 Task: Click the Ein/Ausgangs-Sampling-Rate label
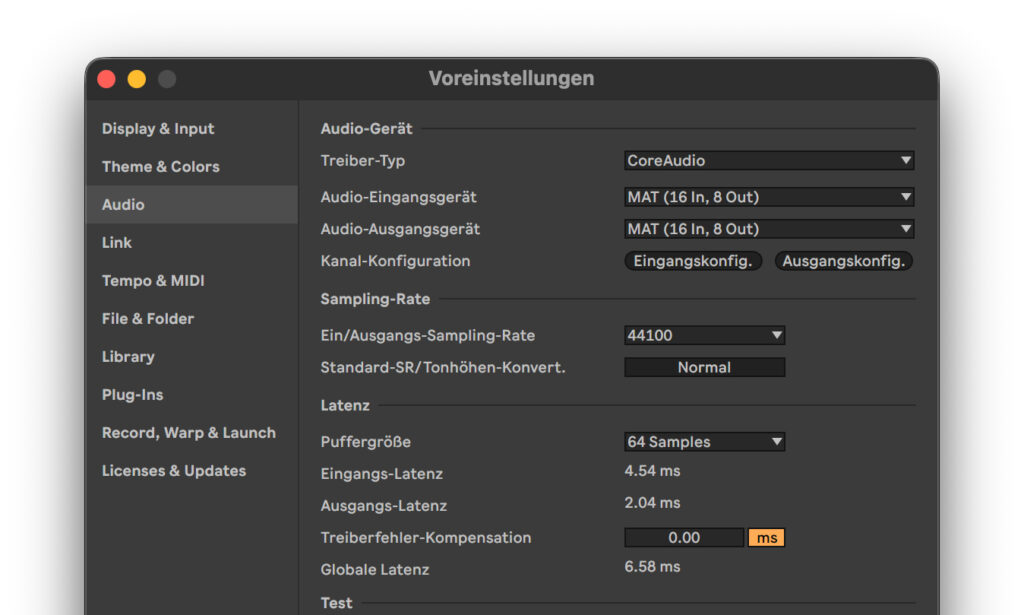[428, 336]
